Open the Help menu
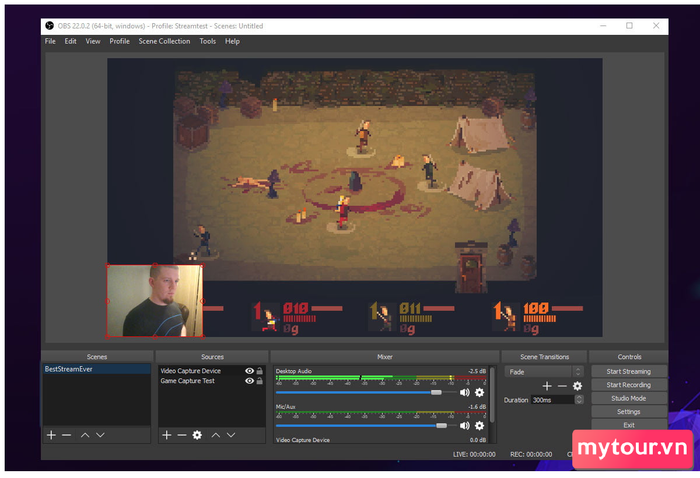700x478 pixels. (232, 41)
